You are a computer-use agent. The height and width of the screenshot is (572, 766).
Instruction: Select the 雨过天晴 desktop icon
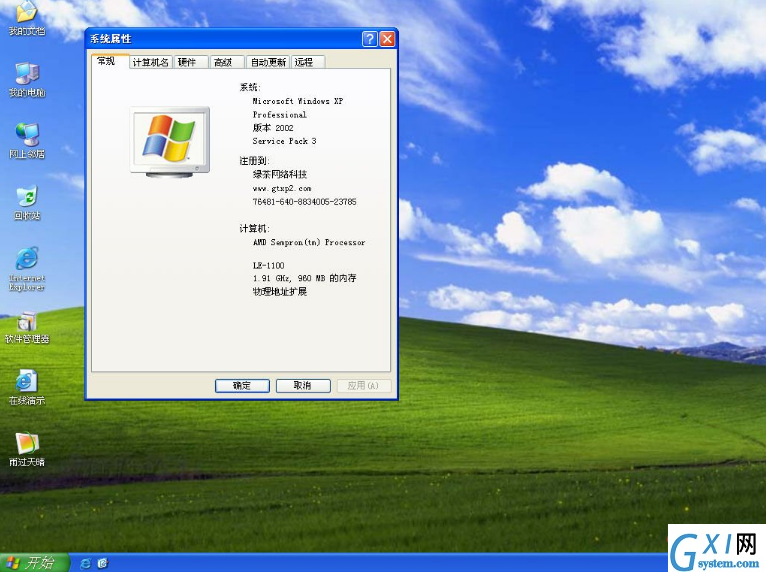coord(27,450)
